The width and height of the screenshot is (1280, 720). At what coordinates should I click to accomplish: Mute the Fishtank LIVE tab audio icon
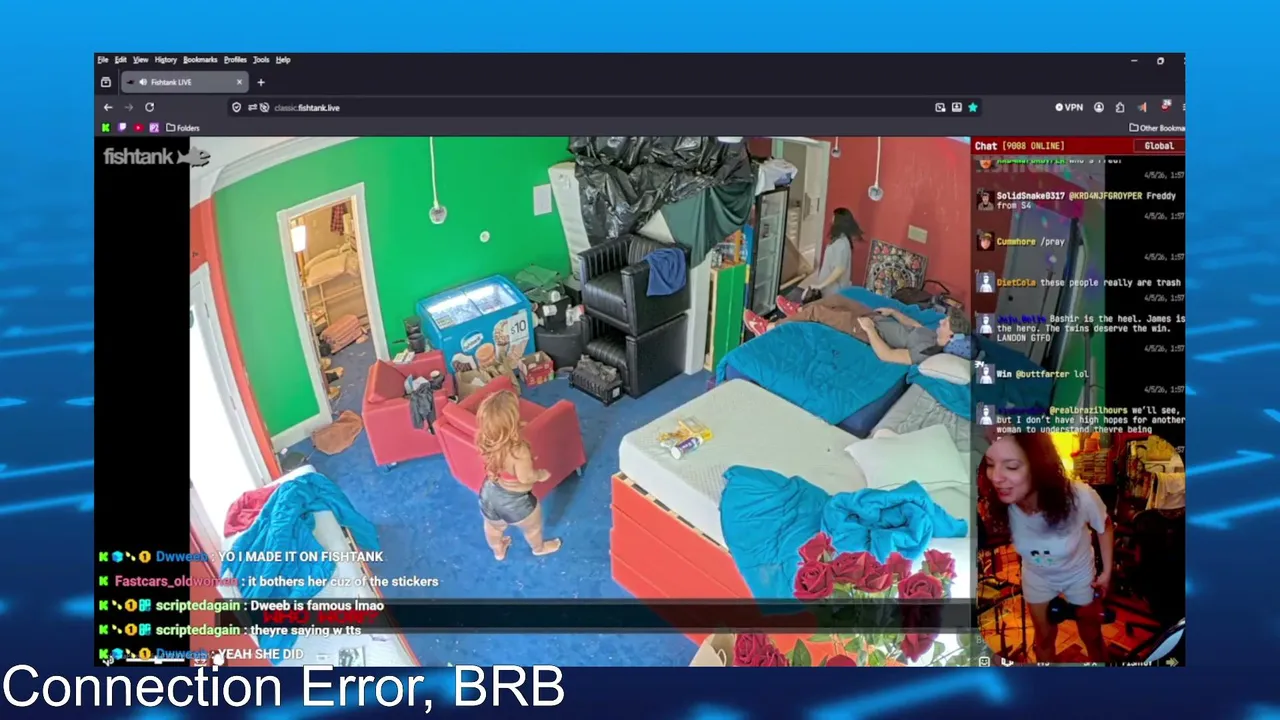(143, 82)
